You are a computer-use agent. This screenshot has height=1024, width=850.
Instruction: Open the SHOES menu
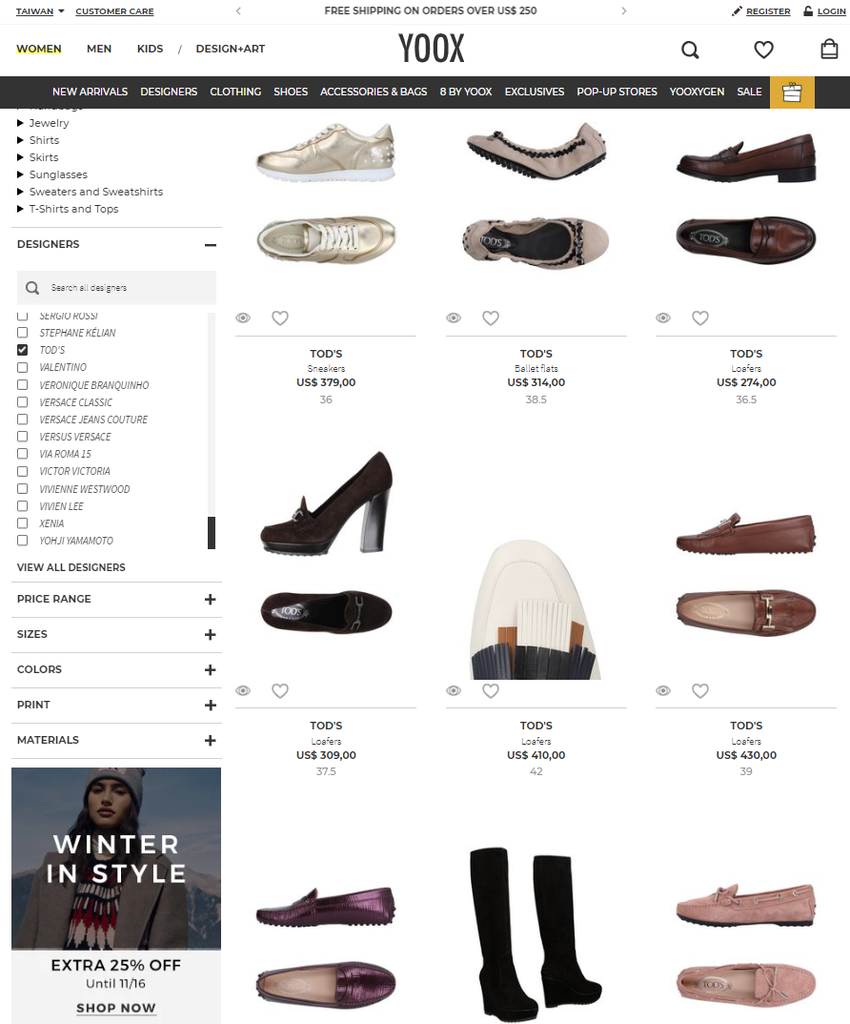(291, 92)
